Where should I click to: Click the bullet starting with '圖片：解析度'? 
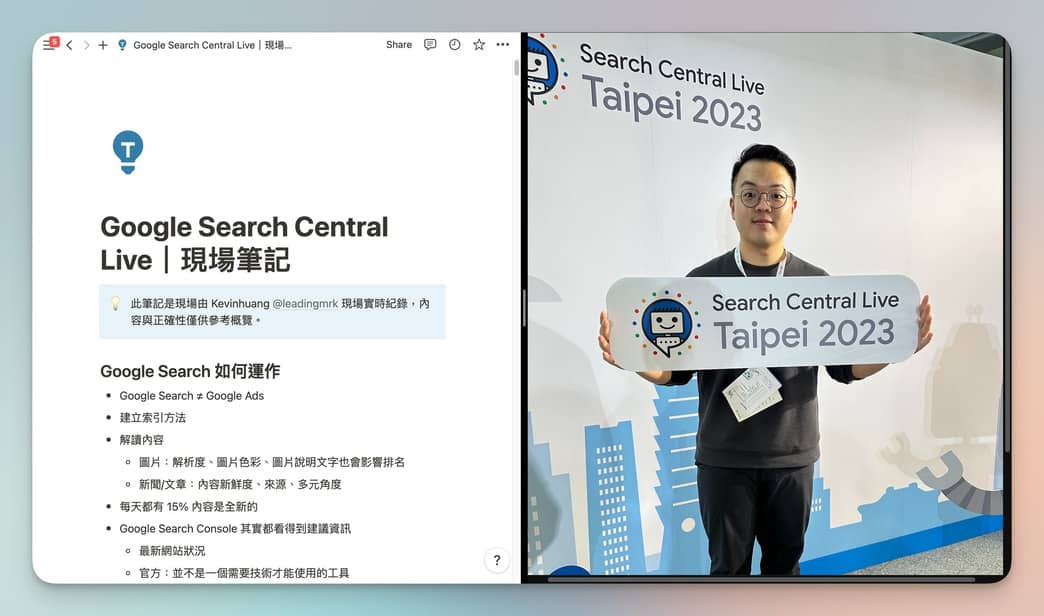tap(272, 462)
